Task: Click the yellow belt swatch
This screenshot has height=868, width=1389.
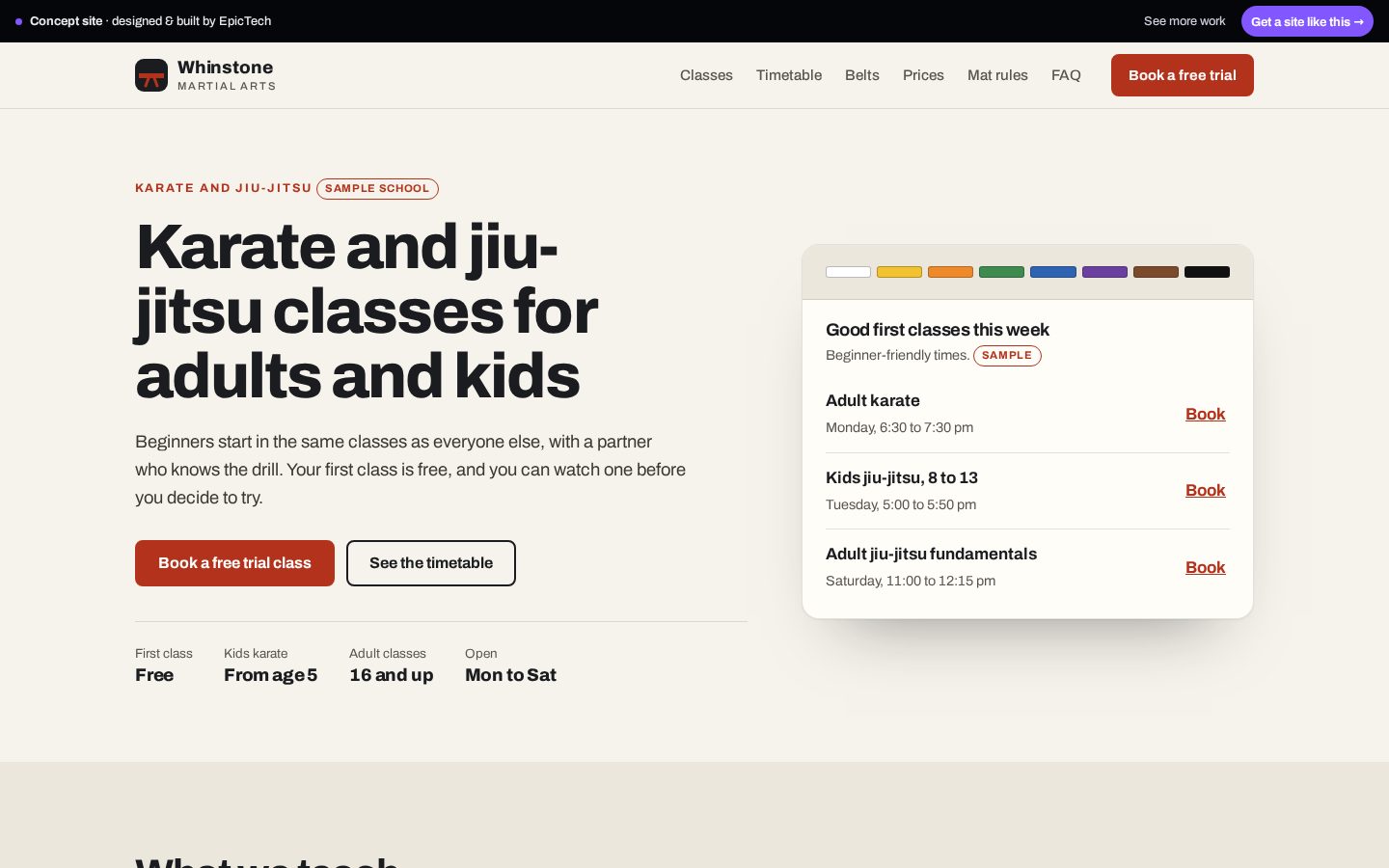Action: 900,272
